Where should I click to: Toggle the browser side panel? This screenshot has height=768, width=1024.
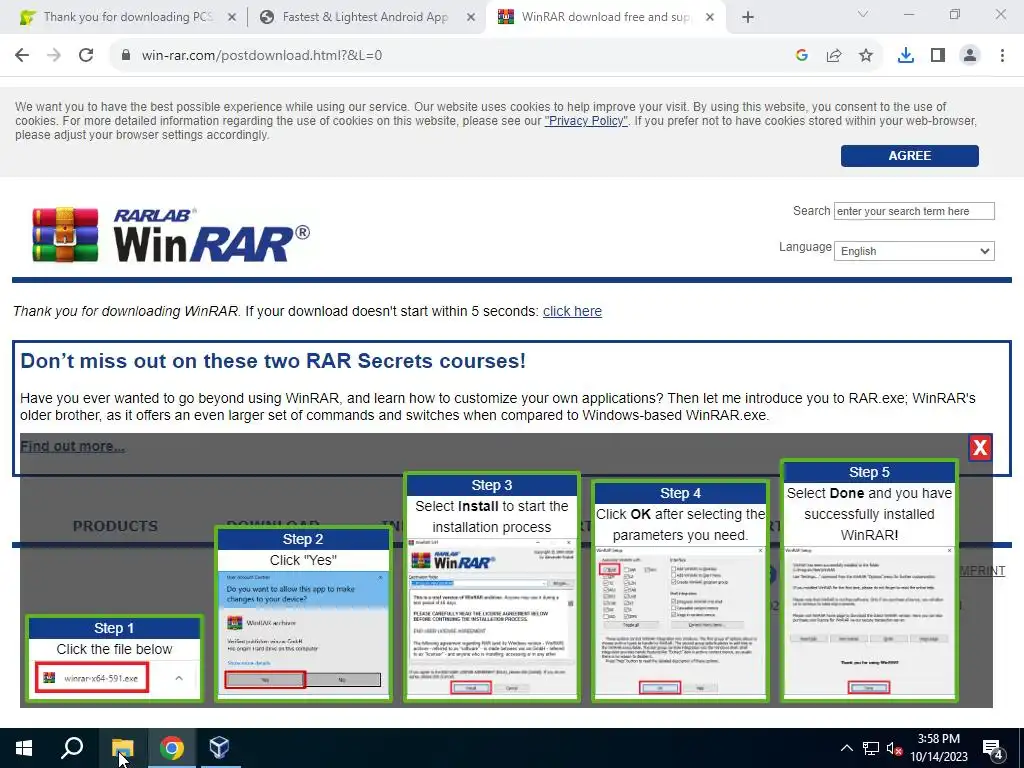[x=938, y=56]
